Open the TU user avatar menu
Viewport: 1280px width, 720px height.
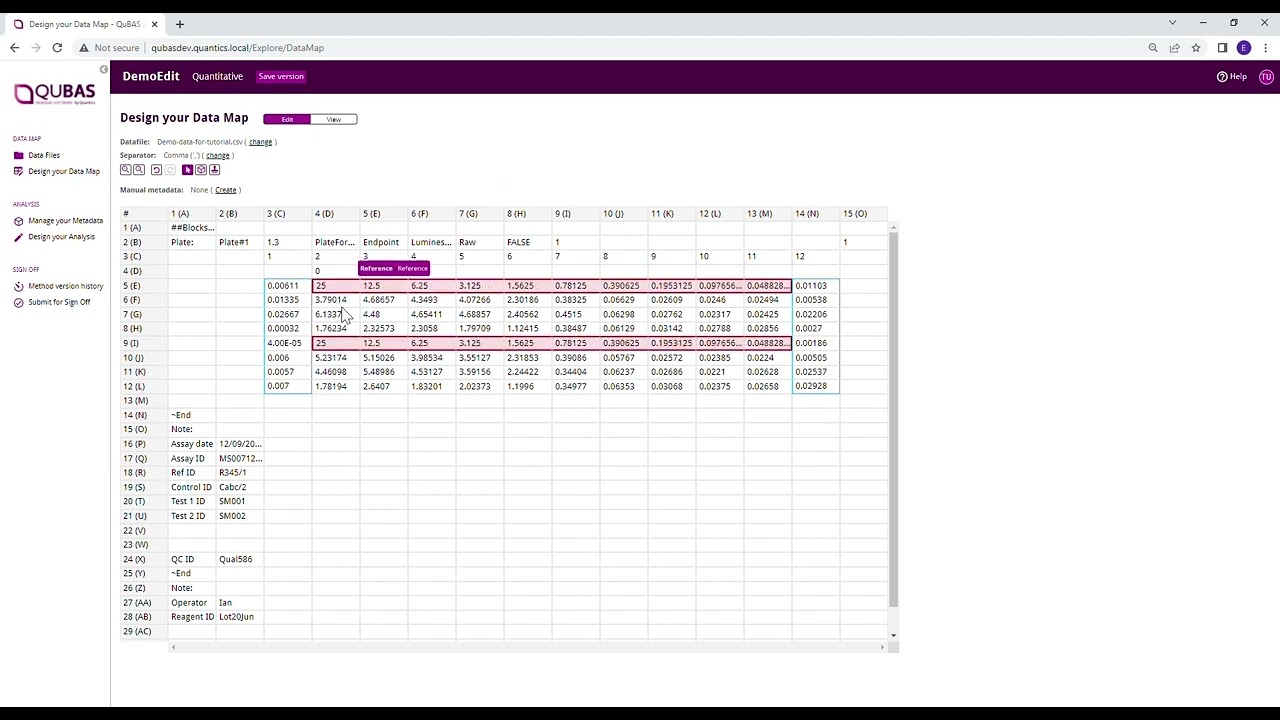[x=1266, y=76]
